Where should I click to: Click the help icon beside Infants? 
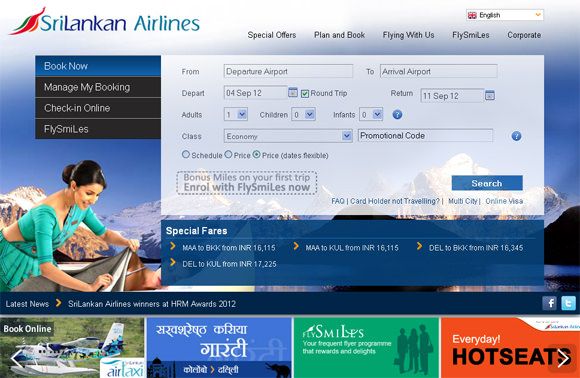[x=397, y=115]
